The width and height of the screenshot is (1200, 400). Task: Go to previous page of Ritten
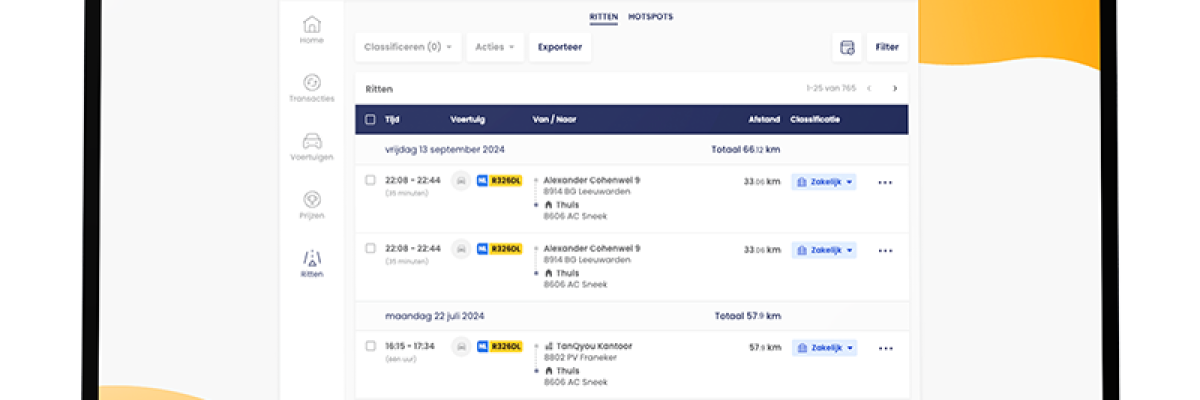coord(869,88)
